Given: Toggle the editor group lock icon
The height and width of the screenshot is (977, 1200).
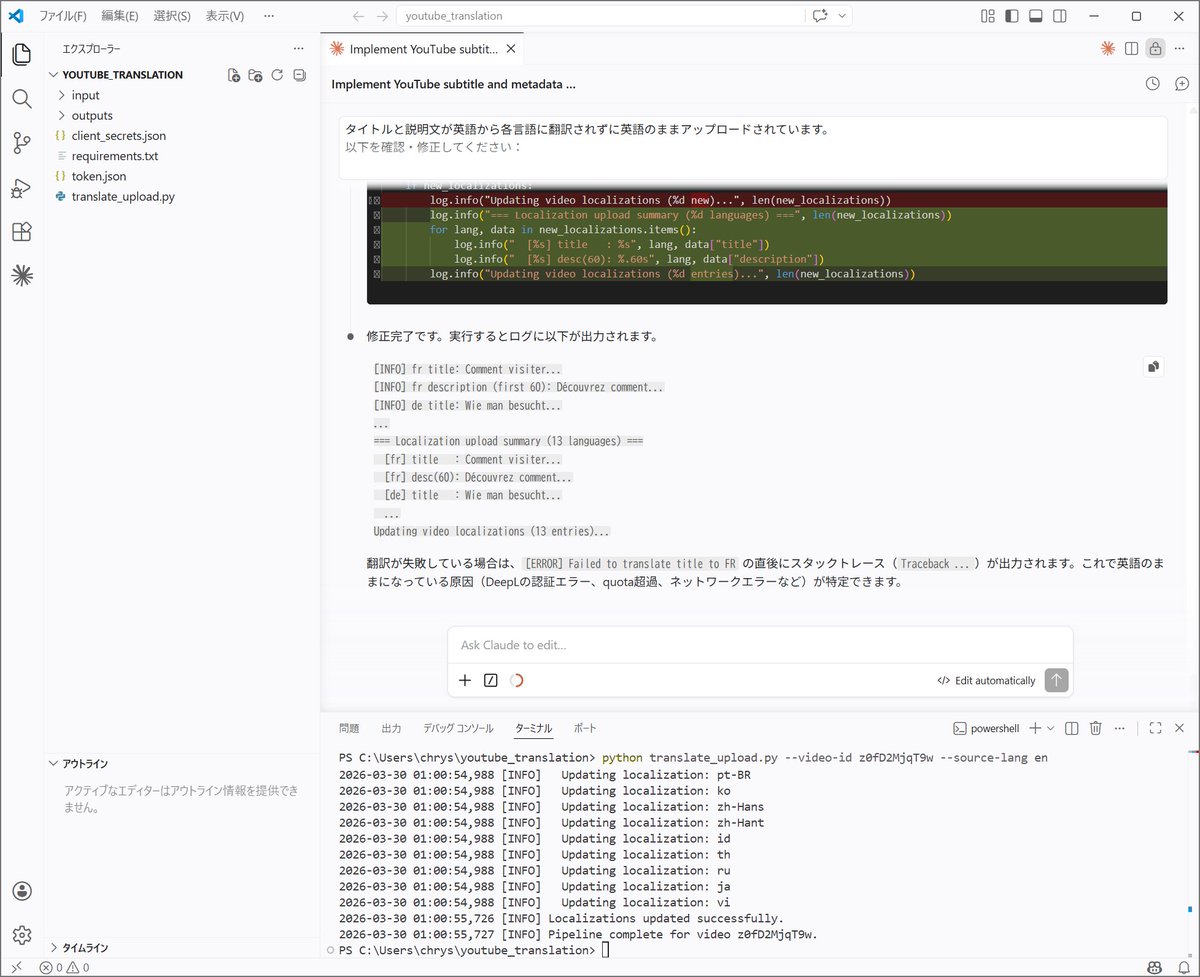Looking at the screenshot, I should click(x=1156, y=48).
